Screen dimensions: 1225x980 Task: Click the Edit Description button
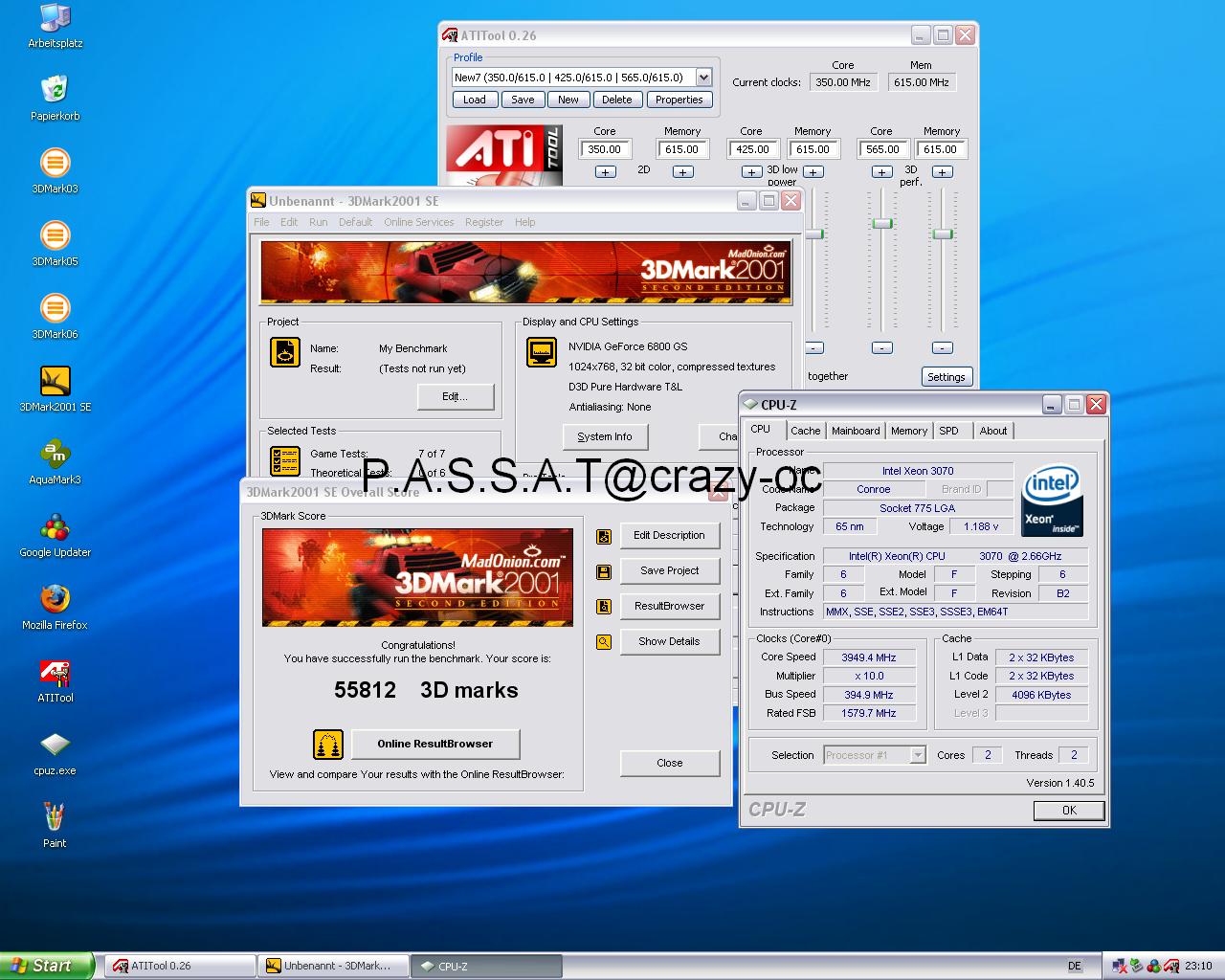point(669,536)
